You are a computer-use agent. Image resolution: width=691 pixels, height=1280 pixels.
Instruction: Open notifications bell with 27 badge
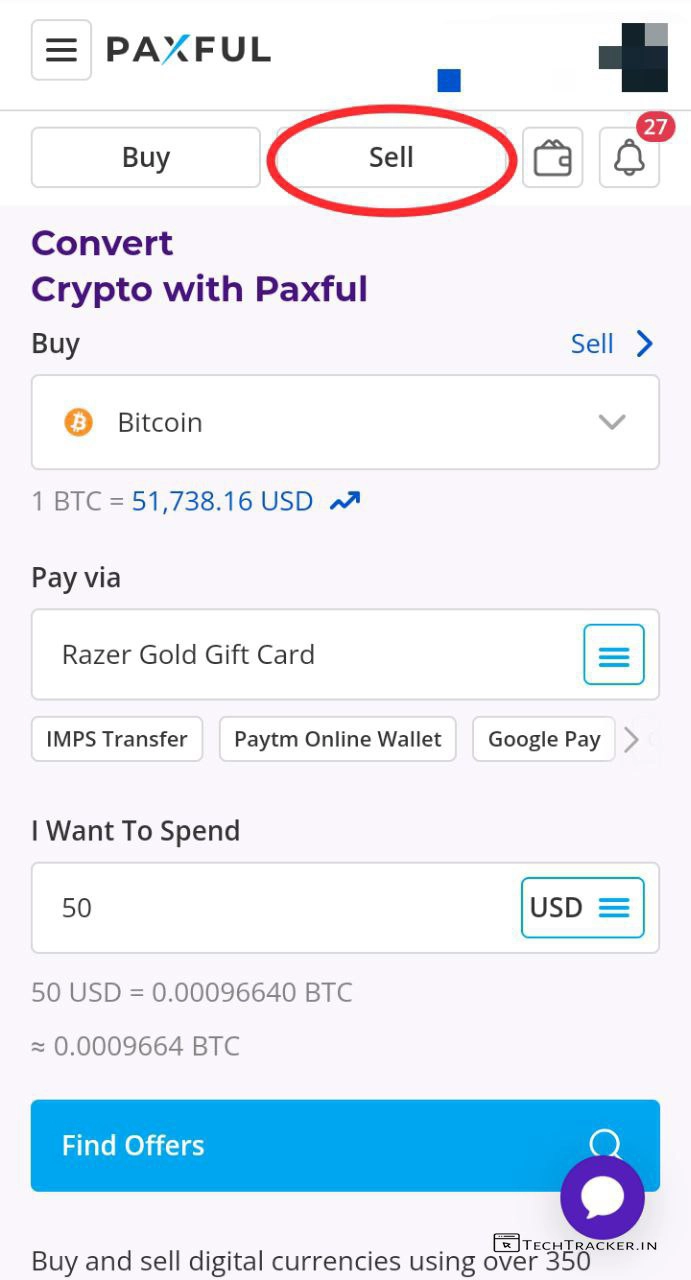tap(629, 158)
